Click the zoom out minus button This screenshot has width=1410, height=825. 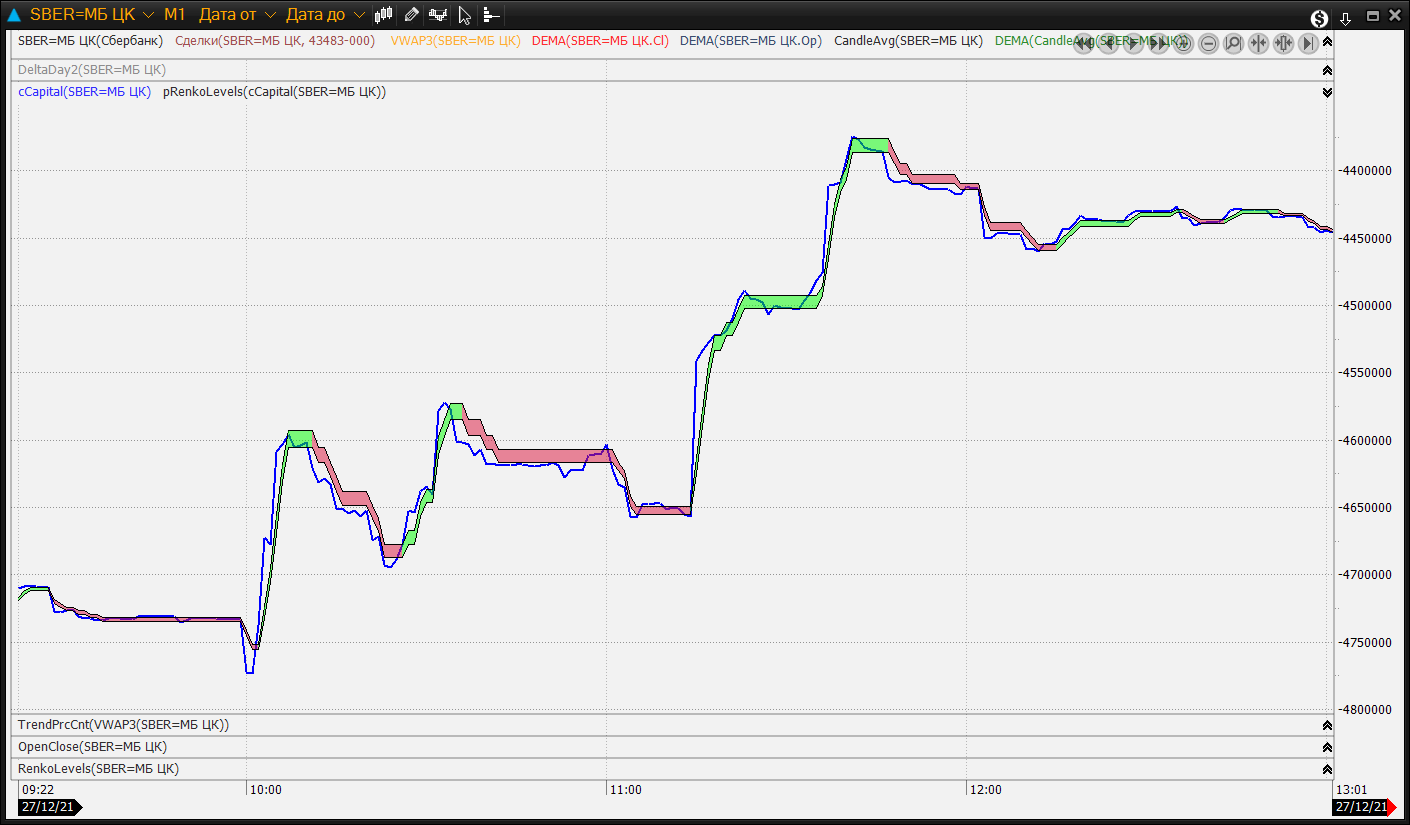[x=1209, y=43]
